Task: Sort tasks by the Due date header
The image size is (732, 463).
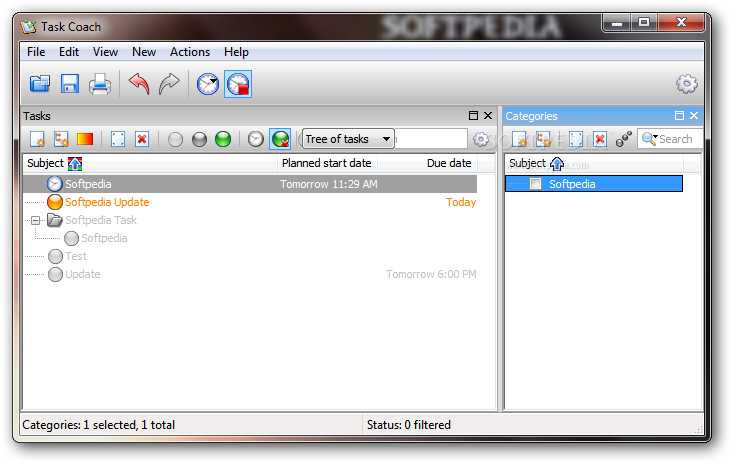Action: [427, 163]
